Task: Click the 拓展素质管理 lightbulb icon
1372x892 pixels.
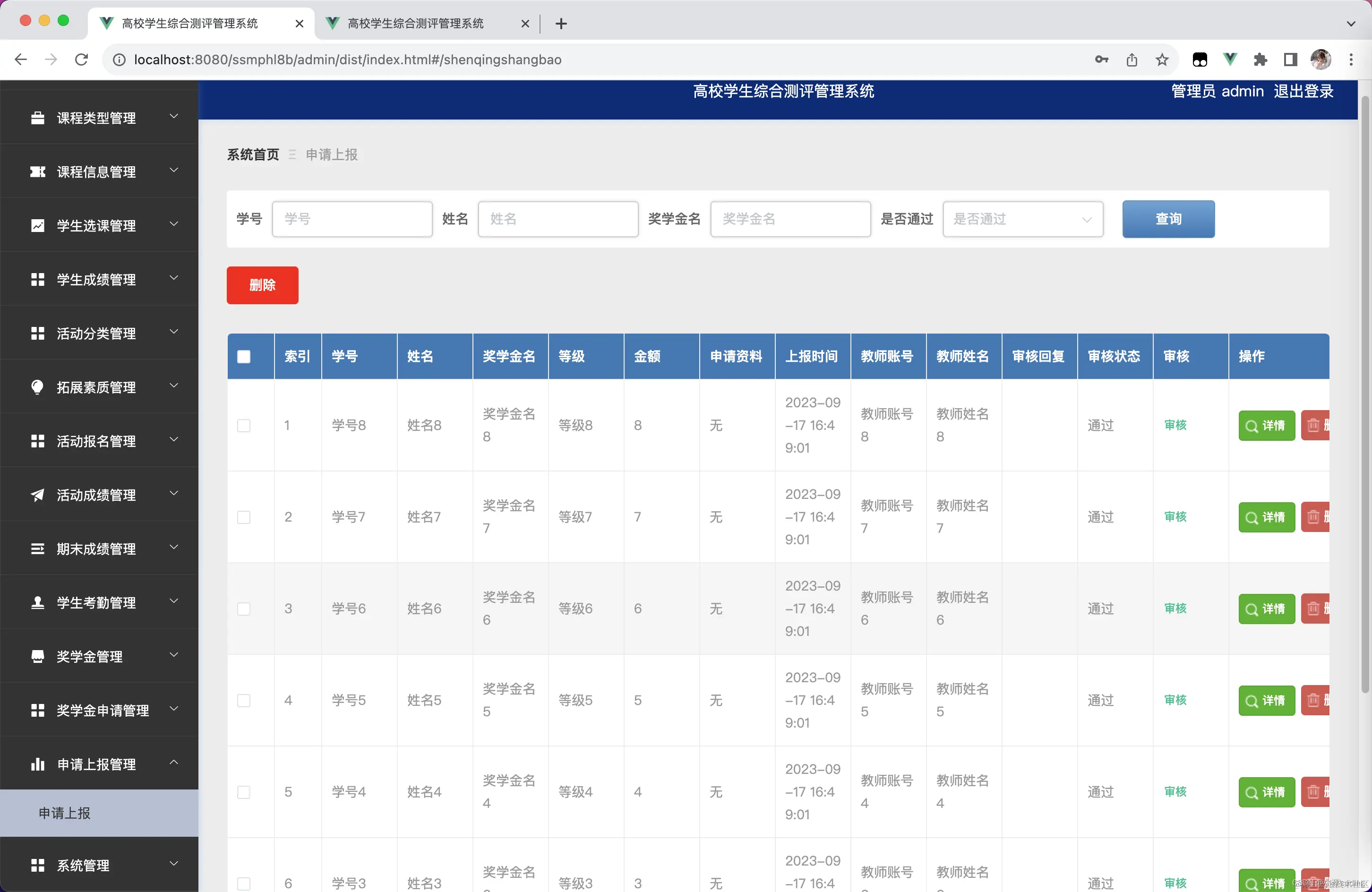Action: pyautogui.click(x=37, y=387)
